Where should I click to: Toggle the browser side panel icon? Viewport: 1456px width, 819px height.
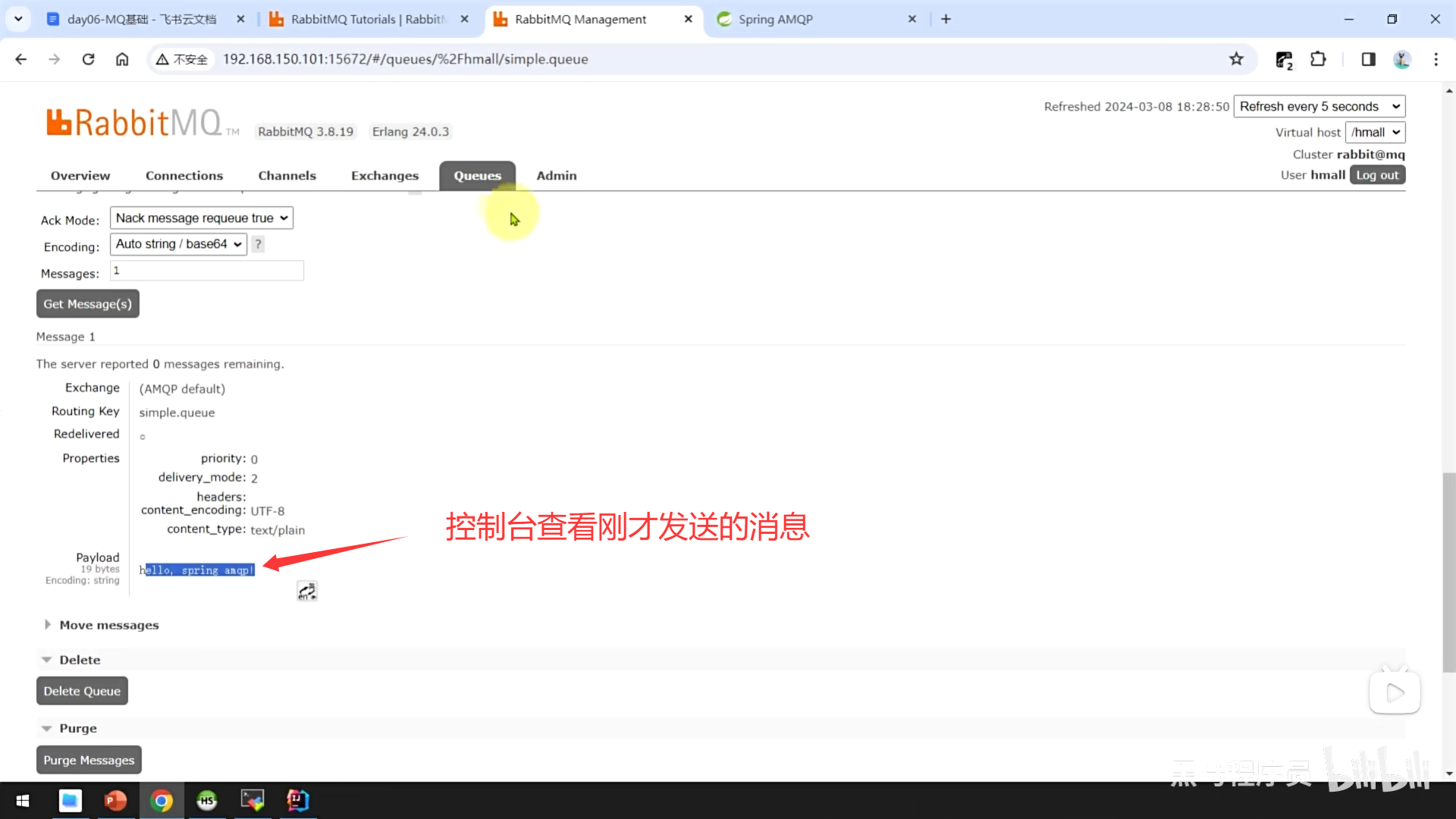coord(1368,59)
